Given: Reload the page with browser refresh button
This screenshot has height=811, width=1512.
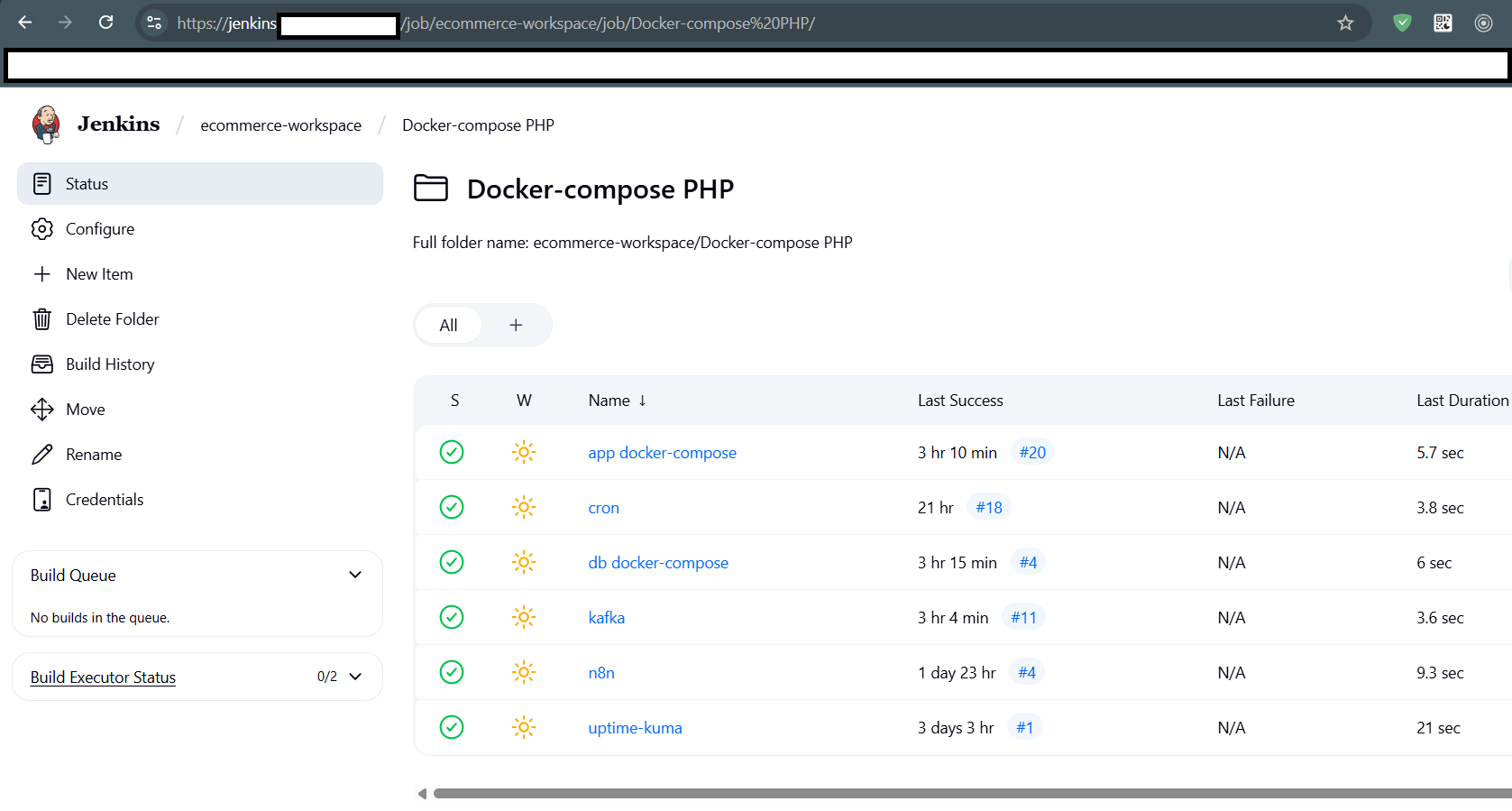Looking at the screenshot, I should click(x=106, y=23).
